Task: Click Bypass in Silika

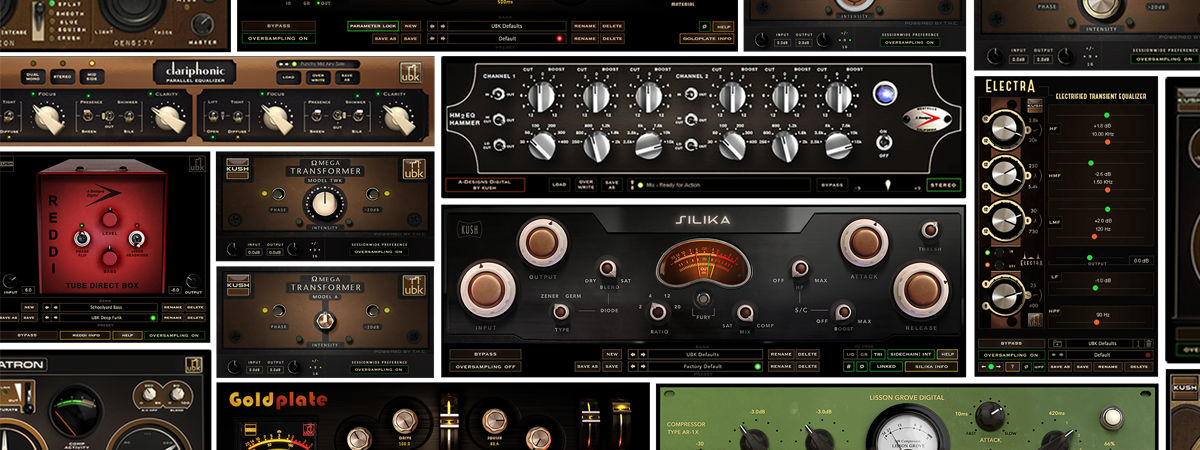Action: (485, 354)
